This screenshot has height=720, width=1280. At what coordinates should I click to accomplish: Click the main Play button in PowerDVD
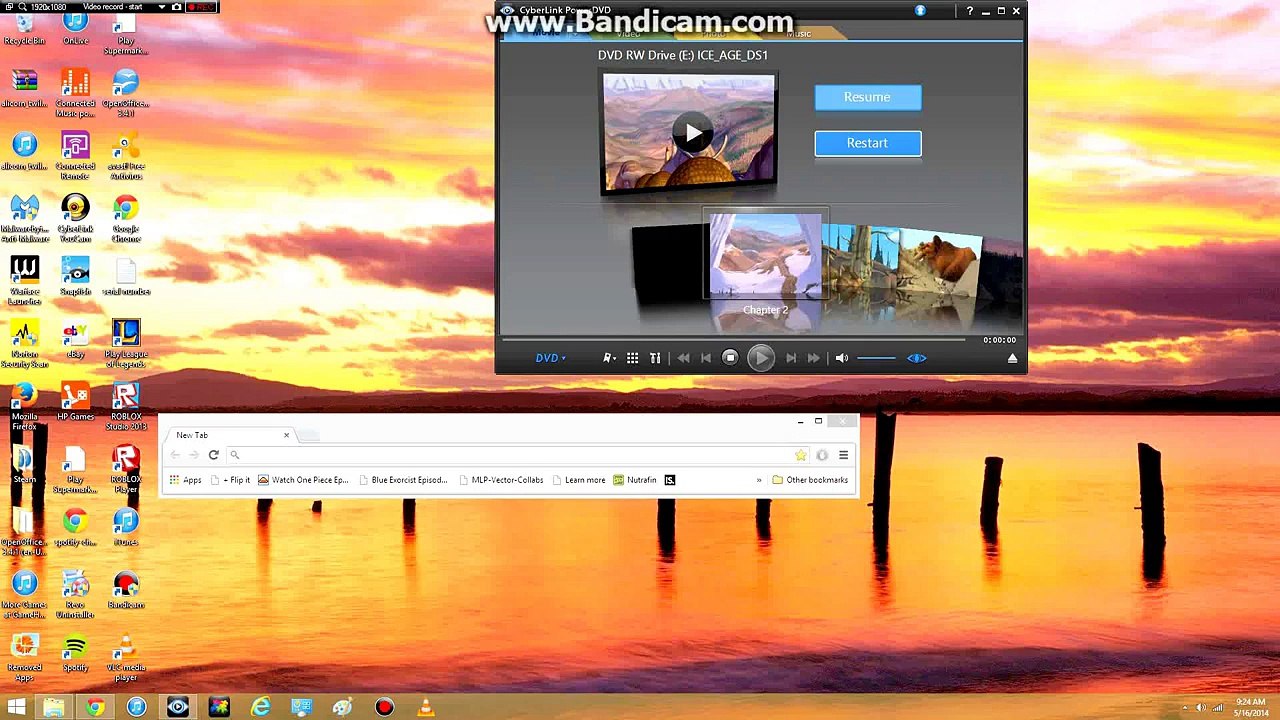[x=760, y=358]
